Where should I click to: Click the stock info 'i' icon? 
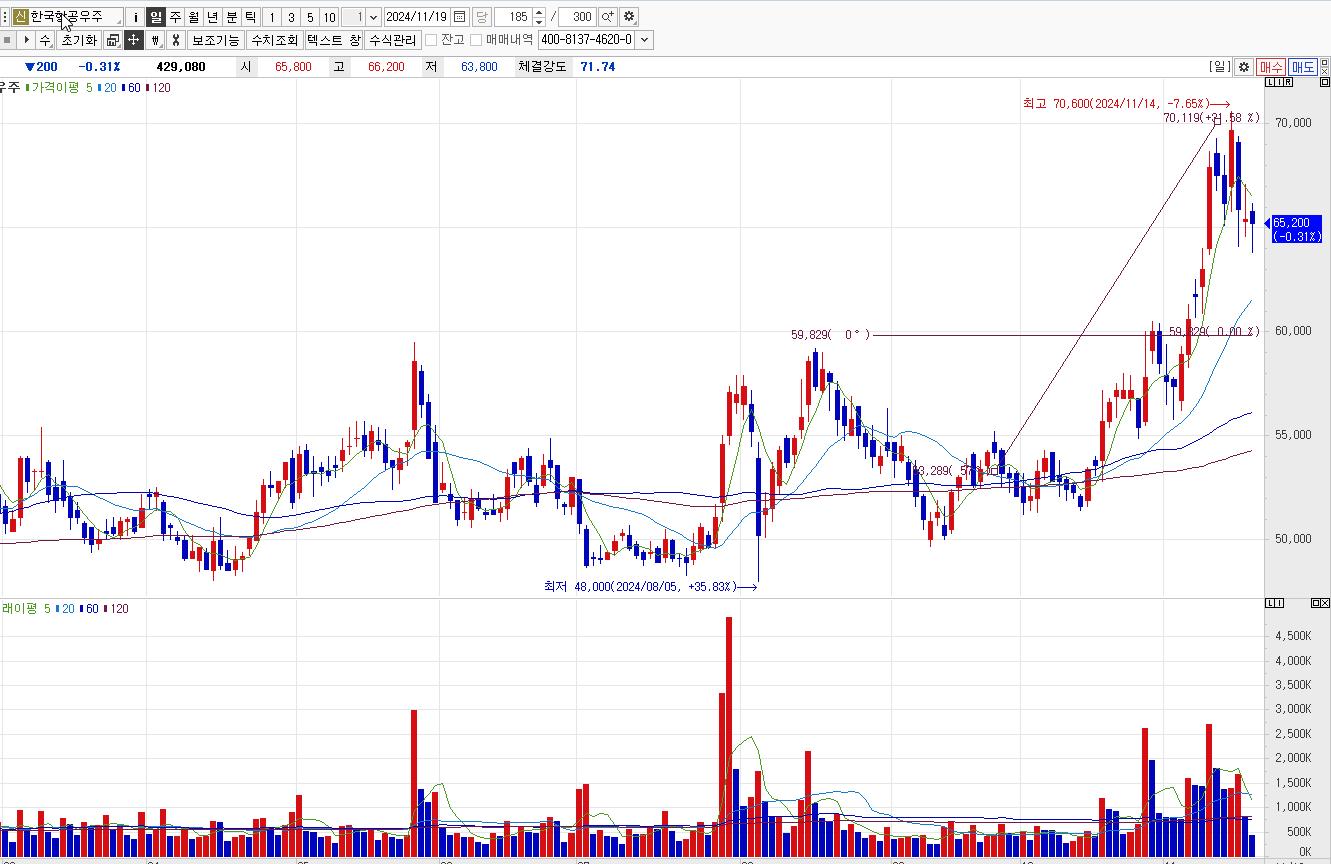pos(135,17)
